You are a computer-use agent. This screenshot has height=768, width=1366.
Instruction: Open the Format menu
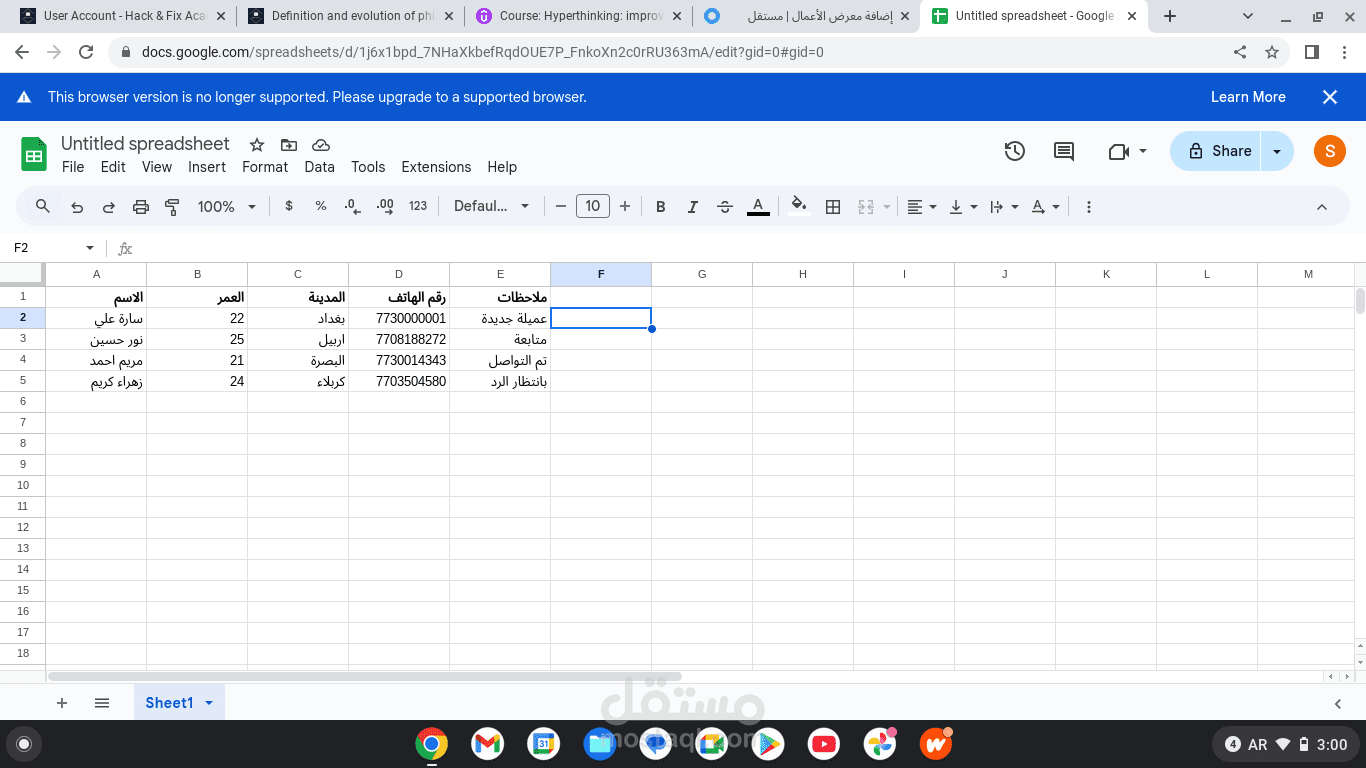265,167
